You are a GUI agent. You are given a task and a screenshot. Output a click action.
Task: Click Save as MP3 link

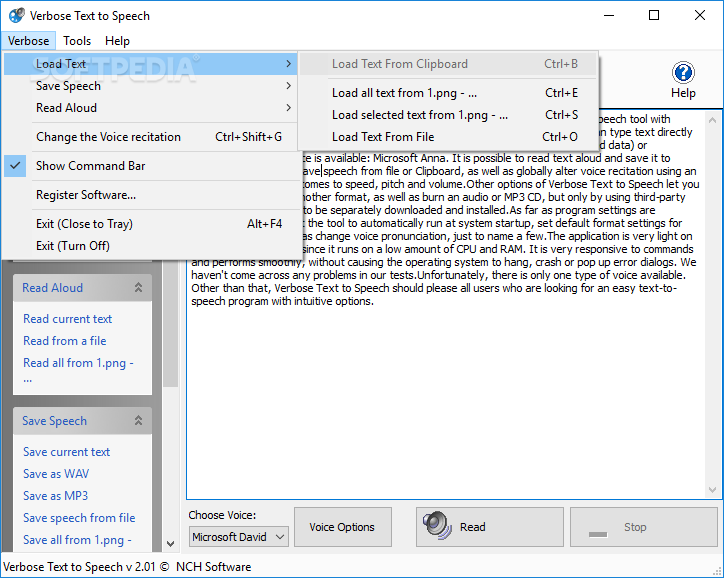(55, 496)
